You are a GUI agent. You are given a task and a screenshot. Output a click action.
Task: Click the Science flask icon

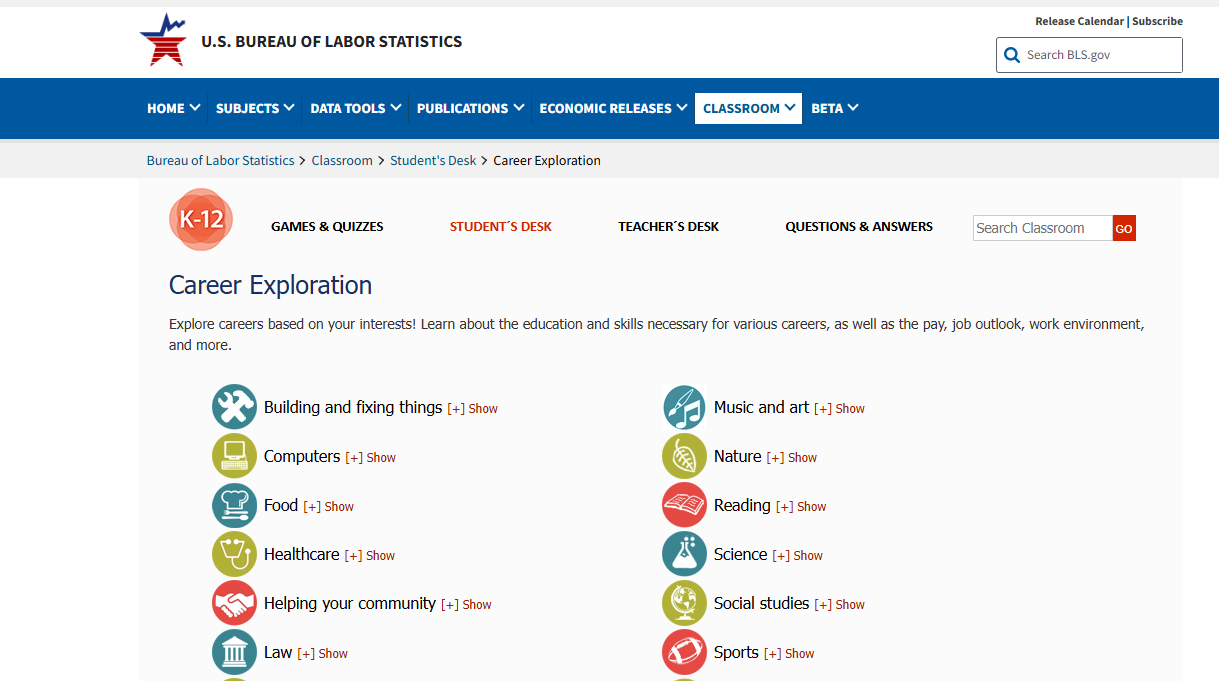pos(684,554)
